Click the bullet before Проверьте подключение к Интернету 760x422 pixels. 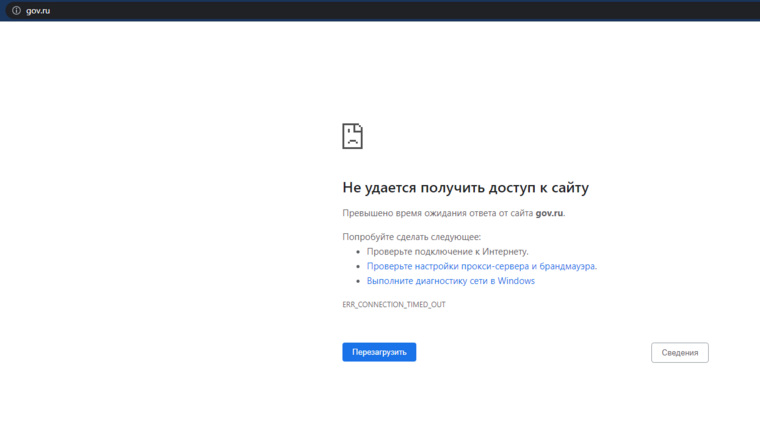click(x=358, y=252)
